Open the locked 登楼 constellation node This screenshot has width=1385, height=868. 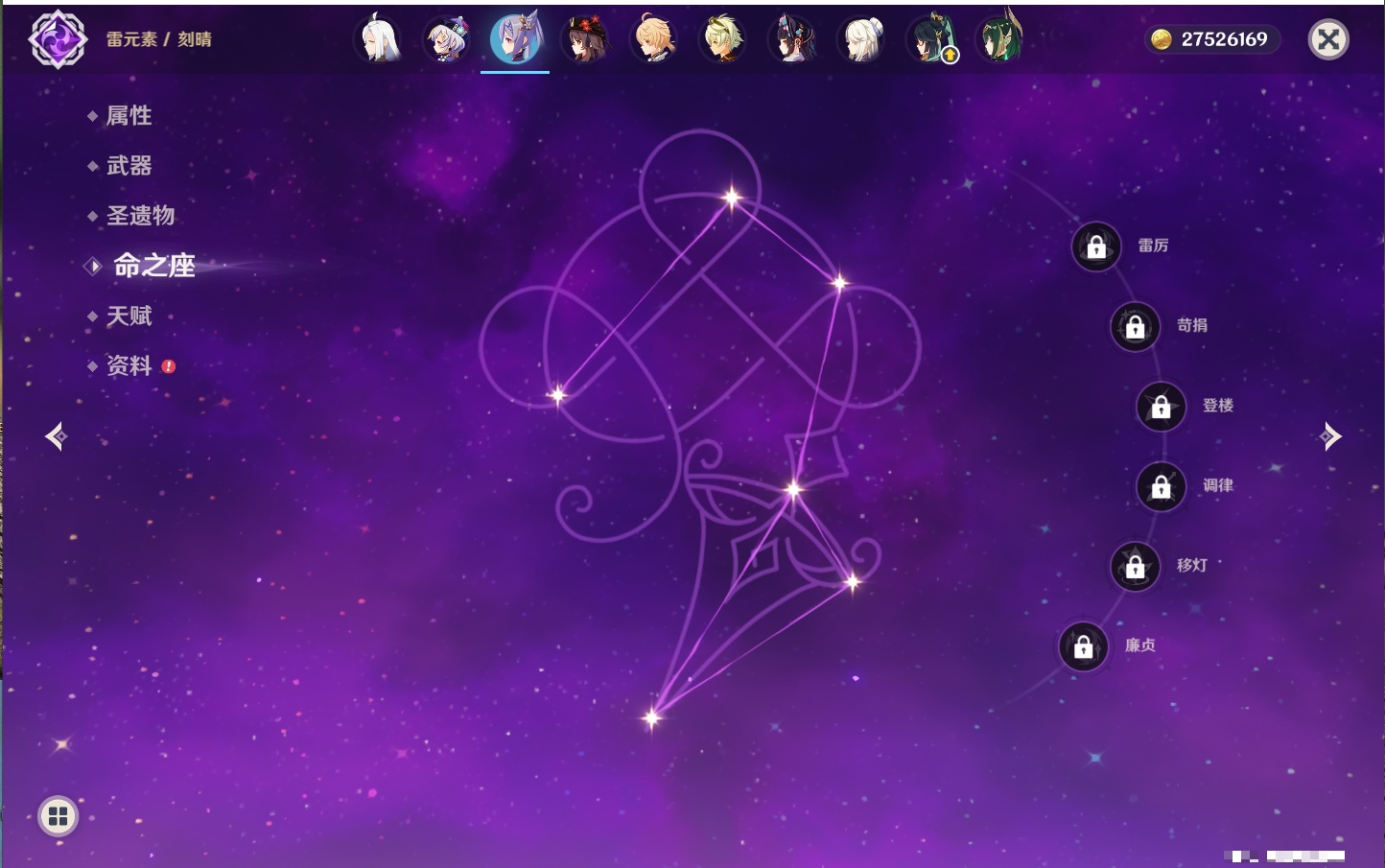tap(1161, 406)
